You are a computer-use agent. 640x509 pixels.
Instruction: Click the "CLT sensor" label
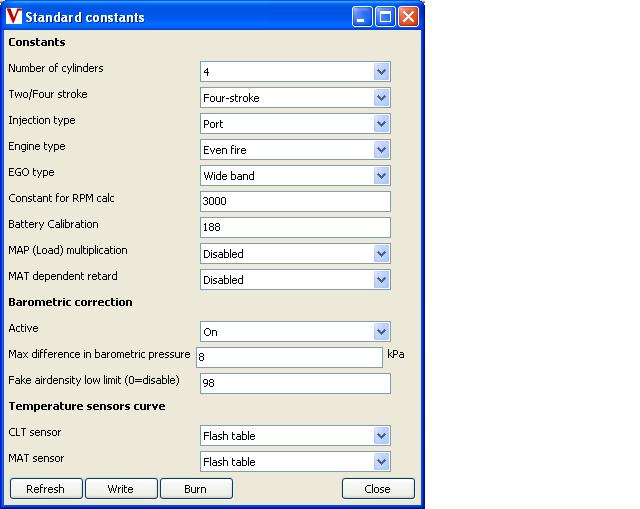pos(35,432)
